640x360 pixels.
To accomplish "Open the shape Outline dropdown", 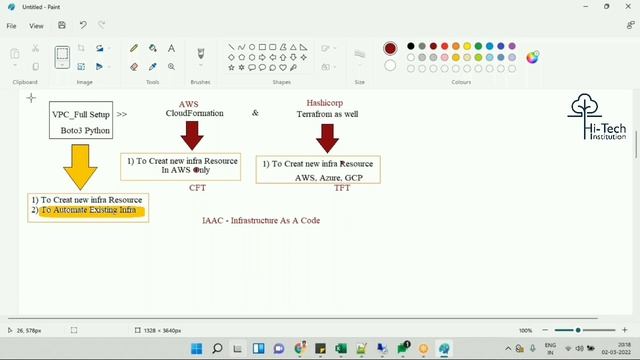I will 329,49.
